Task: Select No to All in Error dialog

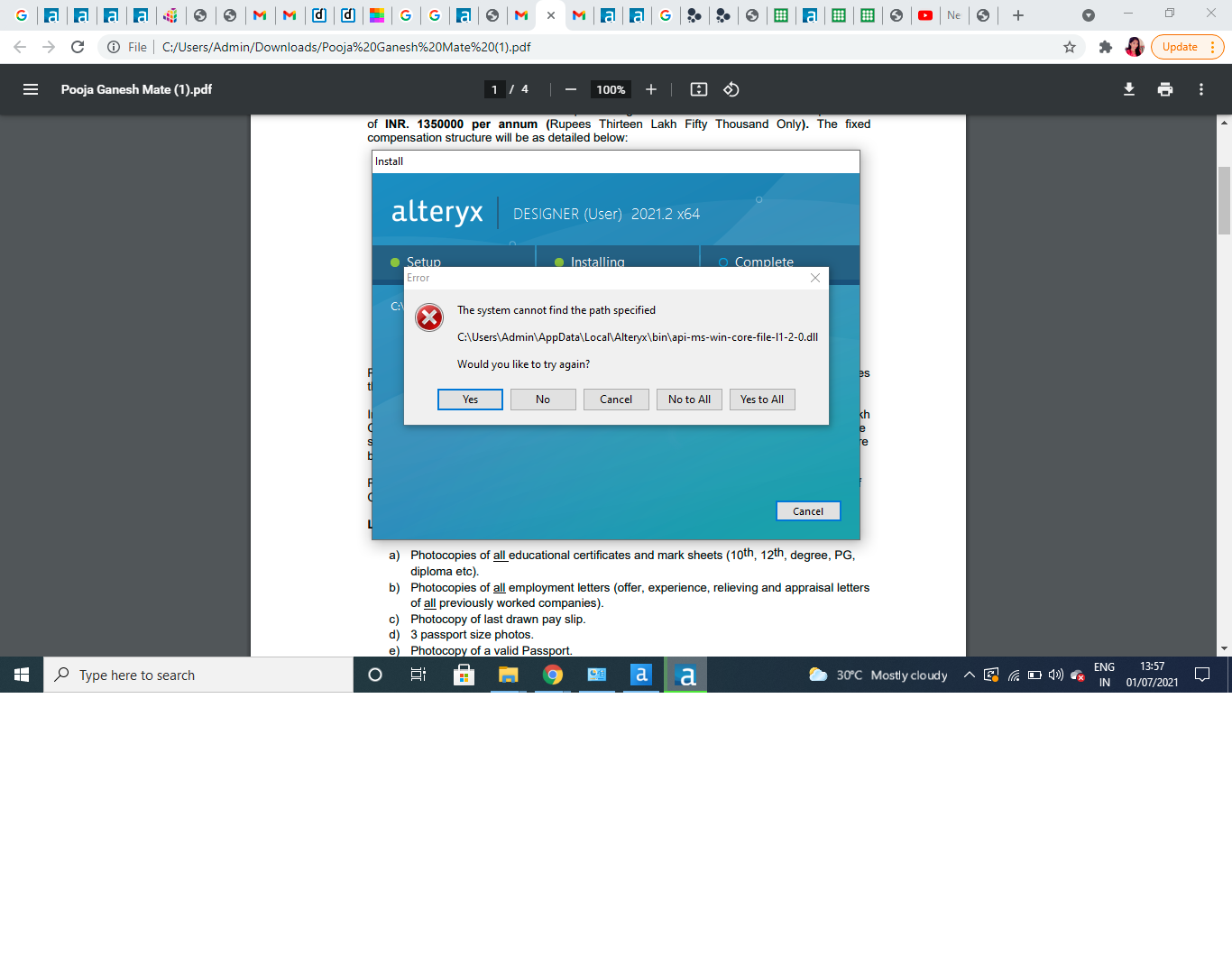Action: click(689, 400)
